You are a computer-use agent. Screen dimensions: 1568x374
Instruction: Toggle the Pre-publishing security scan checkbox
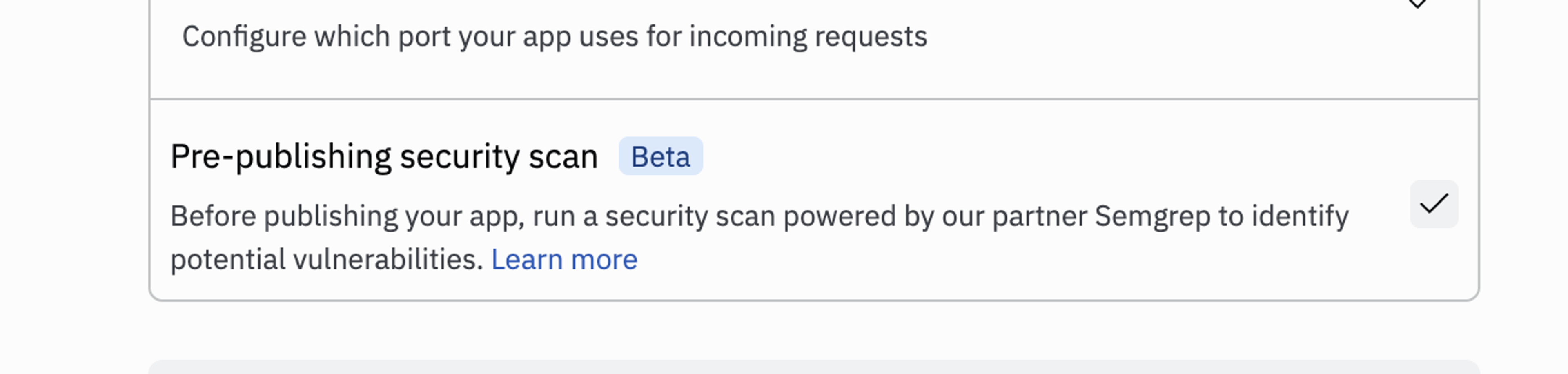pos(1434,204)
